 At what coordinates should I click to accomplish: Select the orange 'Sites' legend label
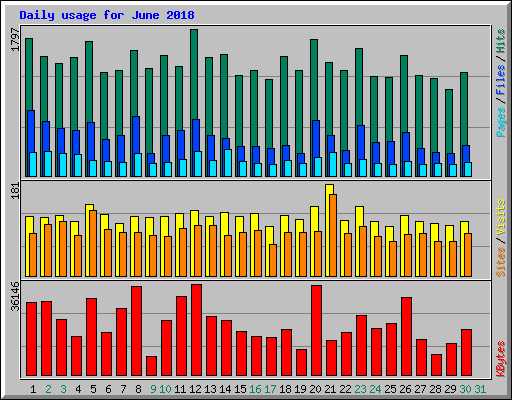[x=501, y=262]
